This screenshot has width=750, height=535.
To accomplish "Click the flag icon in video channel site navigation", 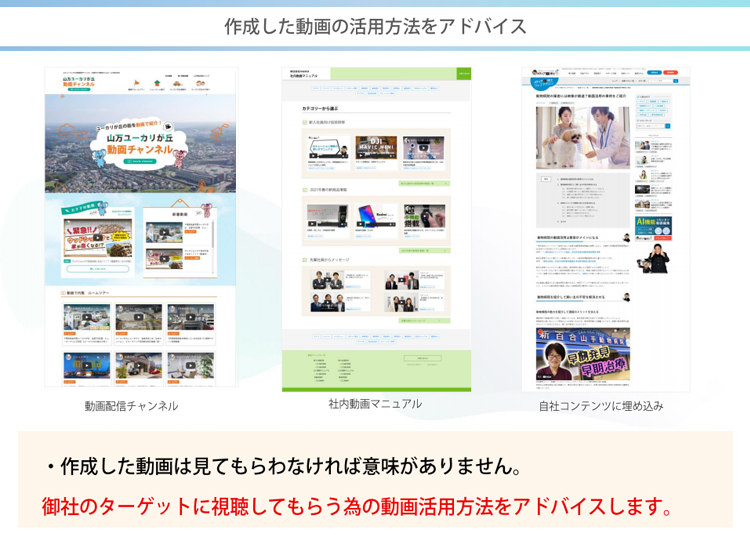I will coord(136,83).
